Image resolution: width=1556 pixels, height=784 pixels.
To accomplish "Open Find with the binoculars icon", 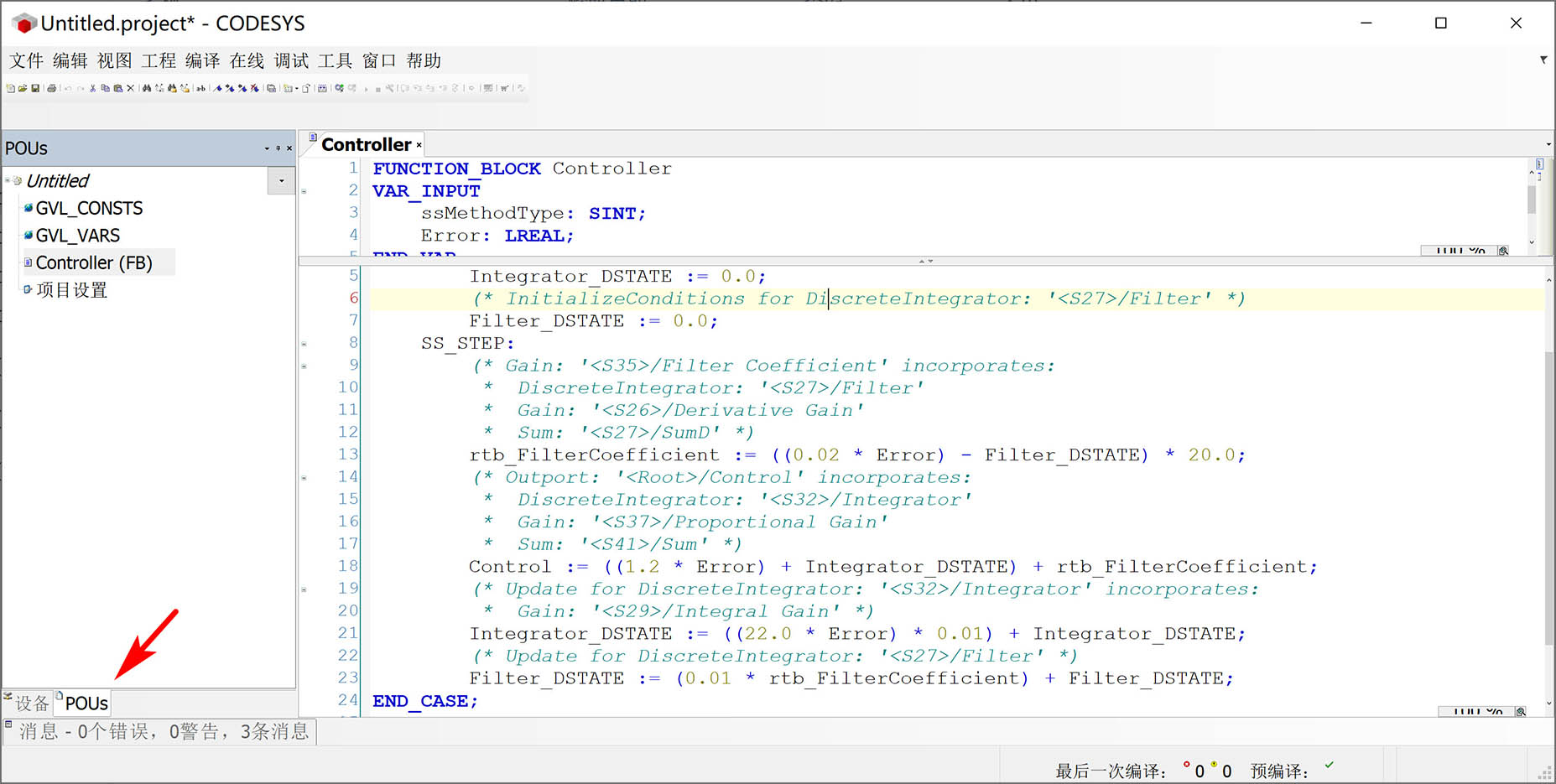I will click(x=147, y=87).
